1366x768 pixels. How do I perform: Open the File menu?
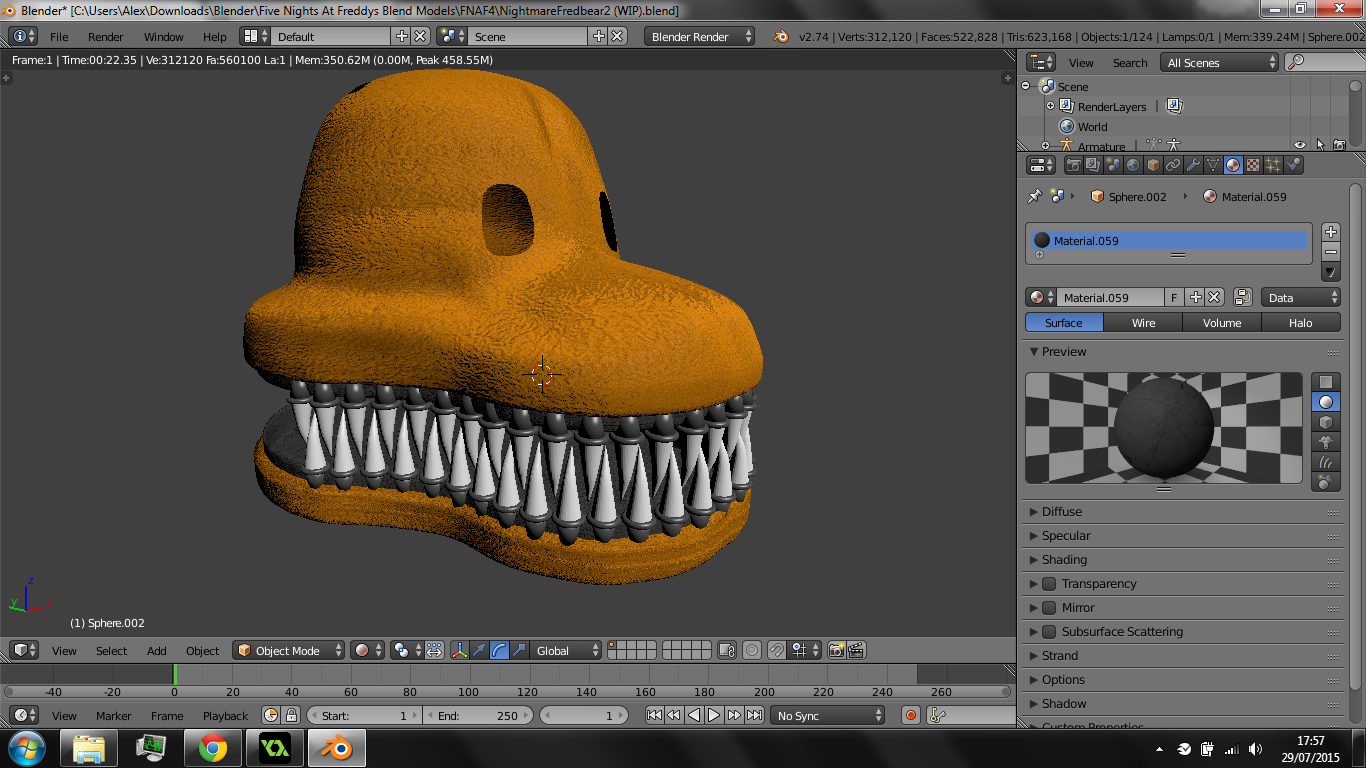click(x=59, y=36)
